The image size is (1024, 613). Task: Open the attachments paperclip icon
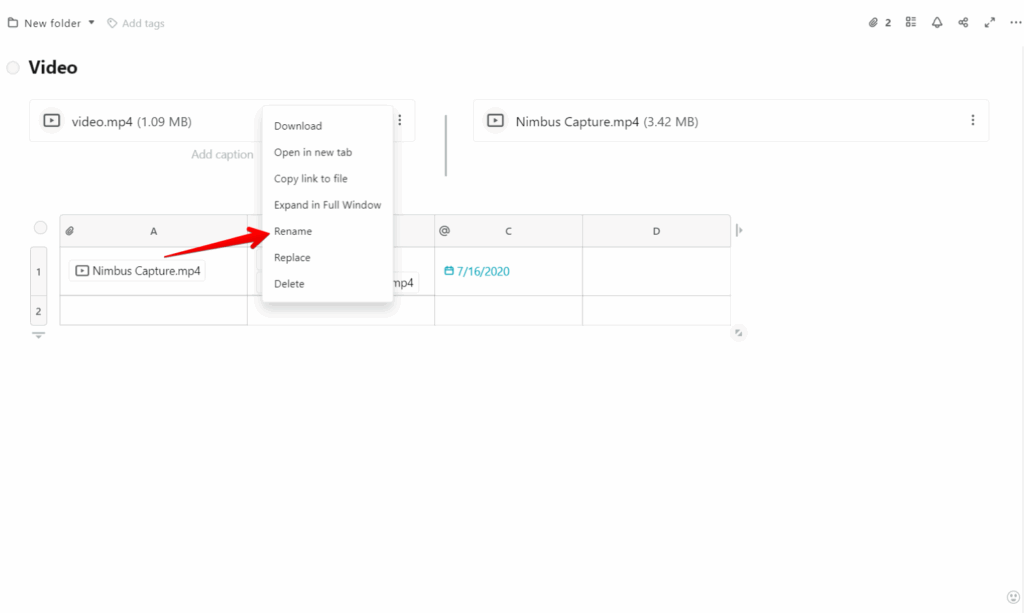coord(873,23)
